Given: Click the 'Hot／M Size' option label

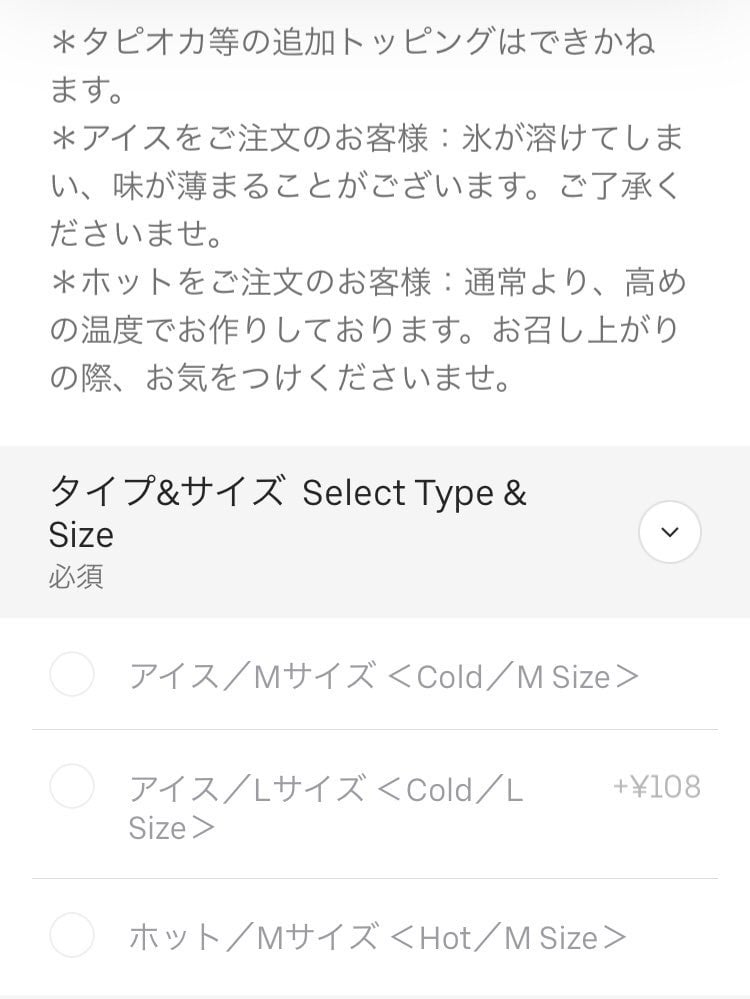Looking at the screenshot, I should coord(378,938).
